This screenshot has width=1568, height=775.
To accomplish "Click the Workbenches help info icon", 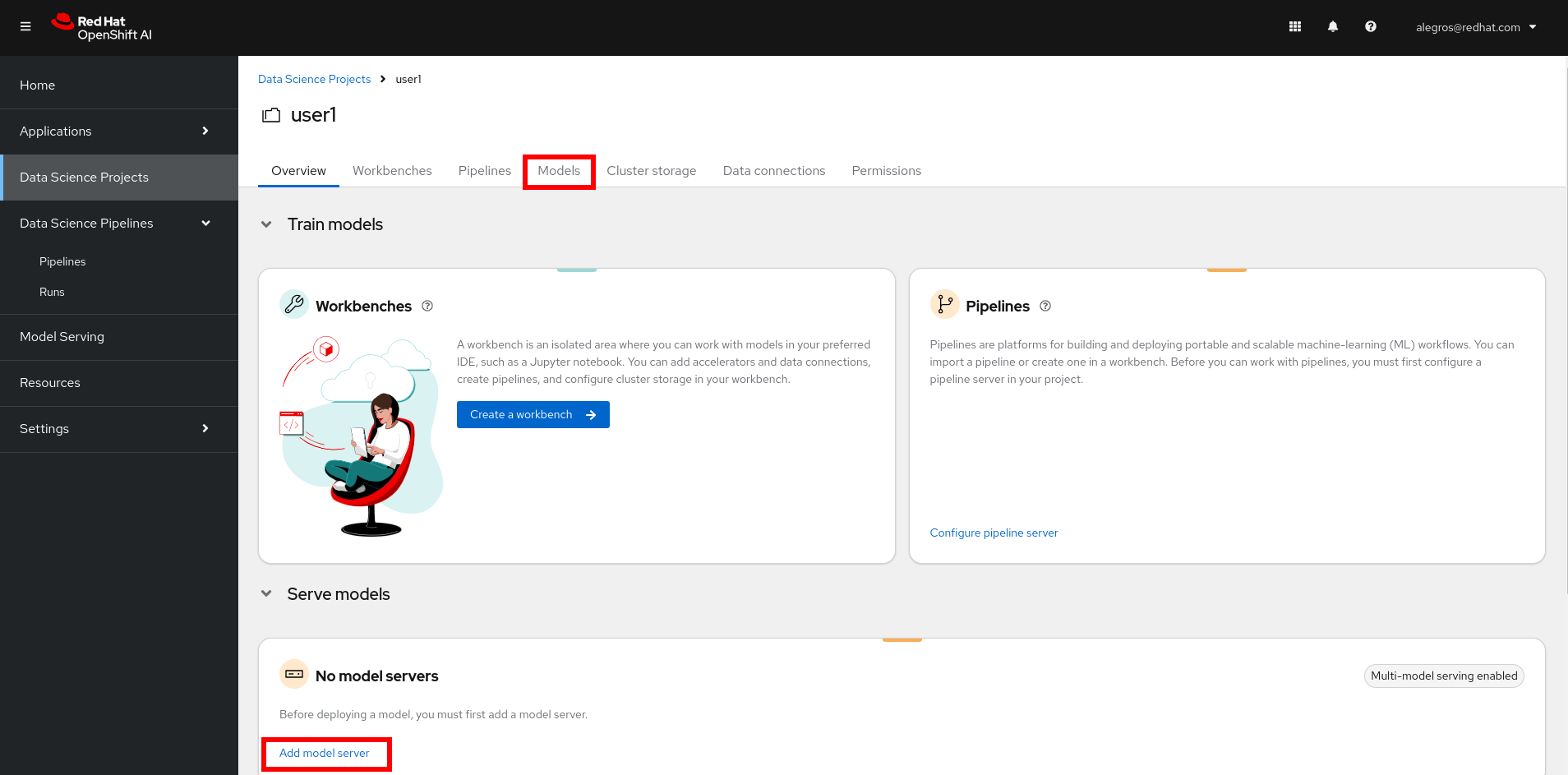I will [427, 306].
